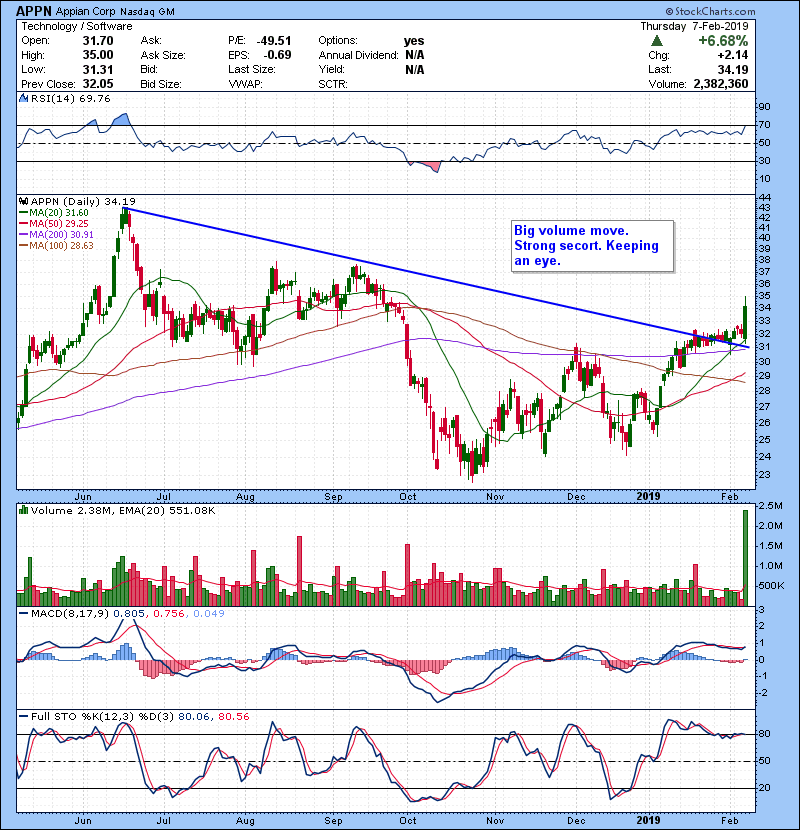Image resolution: width=800 pixels, height=830 pixels.
Task: Click the Low value 31.31
Action: coord(98,69)
